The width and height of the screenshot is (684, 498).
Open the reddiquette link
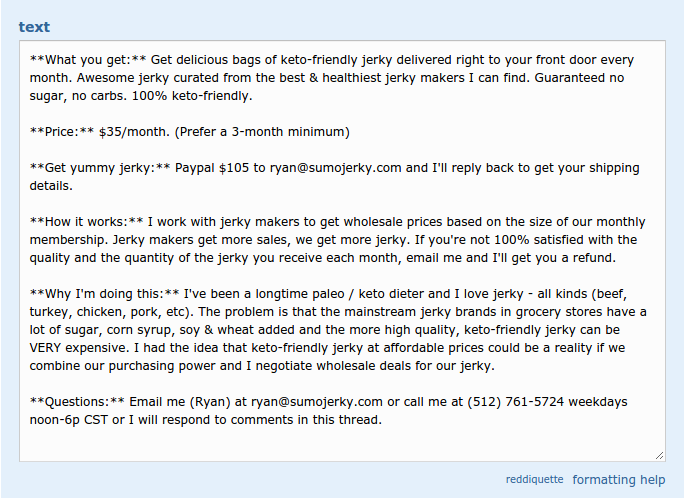534,480
